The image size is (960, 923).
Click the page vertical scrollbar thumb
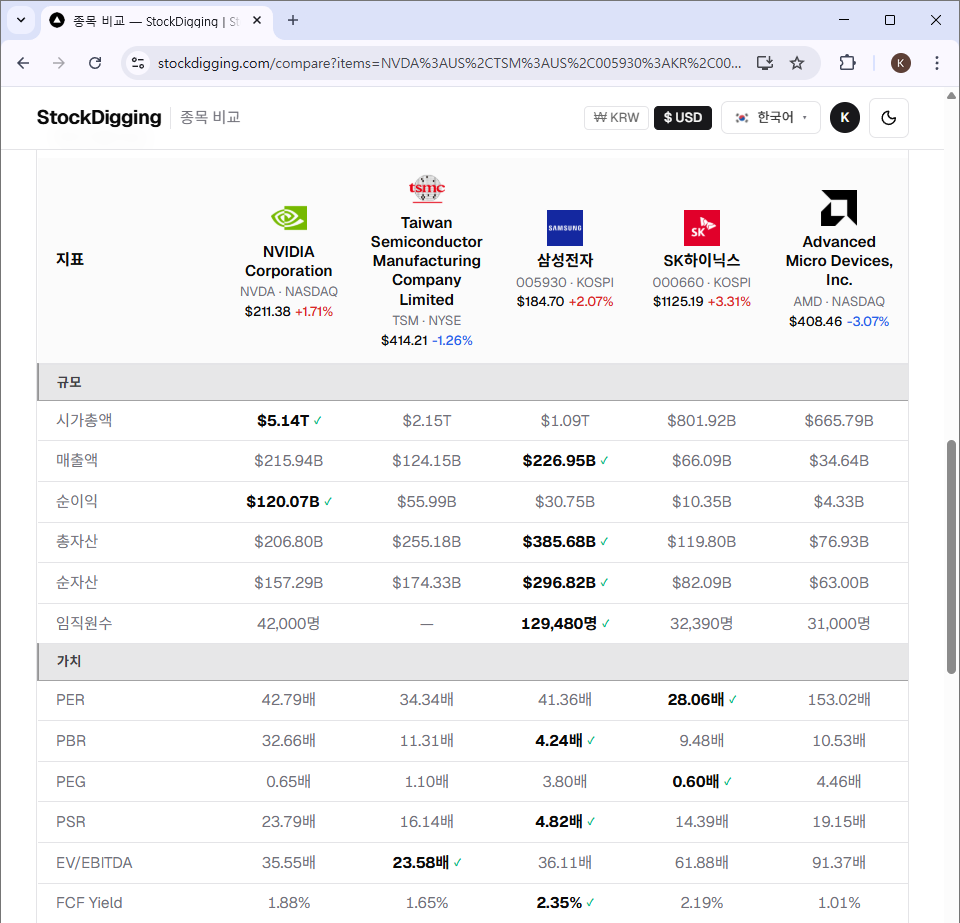951,556
